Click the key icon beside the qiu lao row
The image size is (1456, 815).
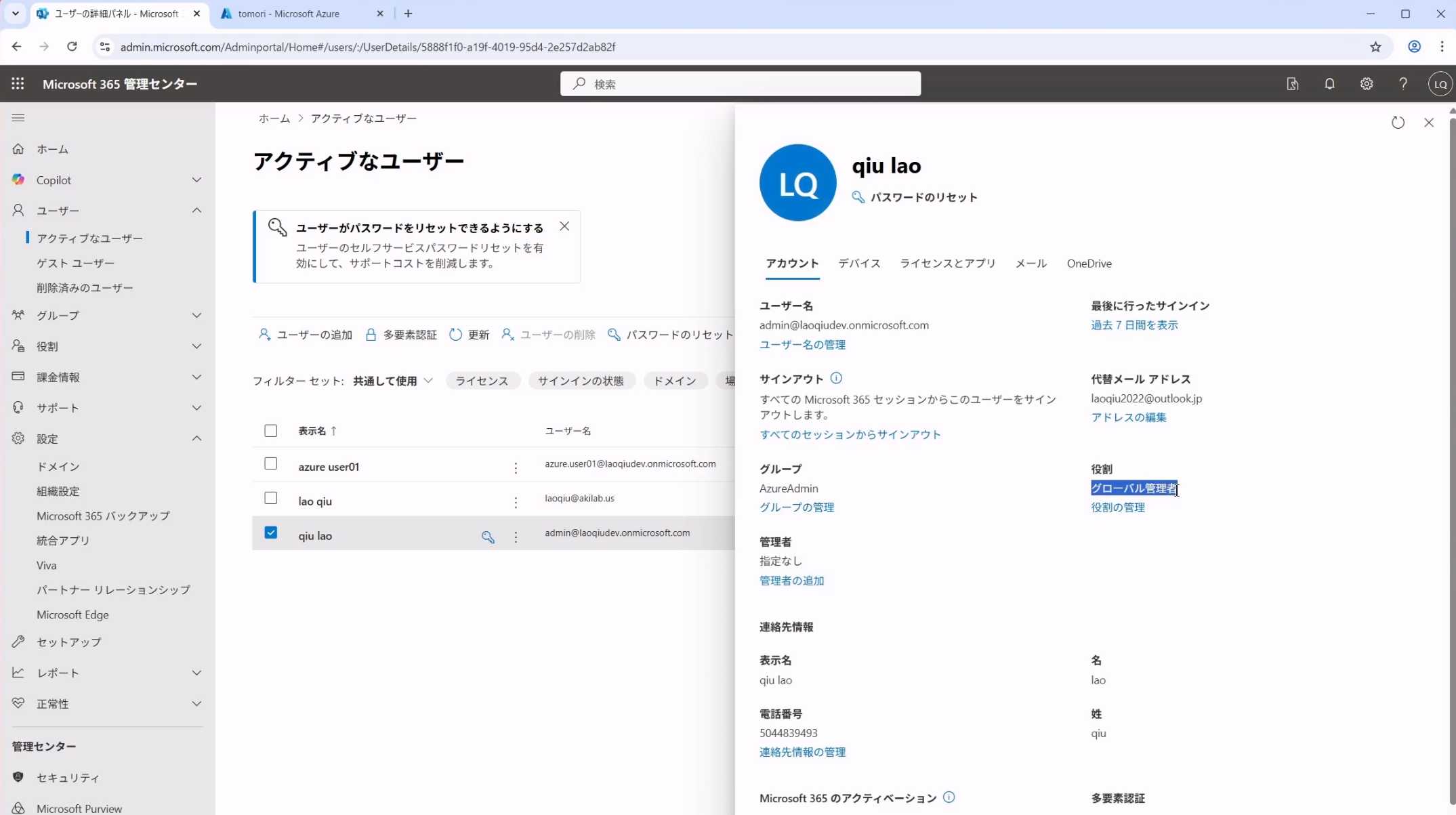tap(488, 537)
